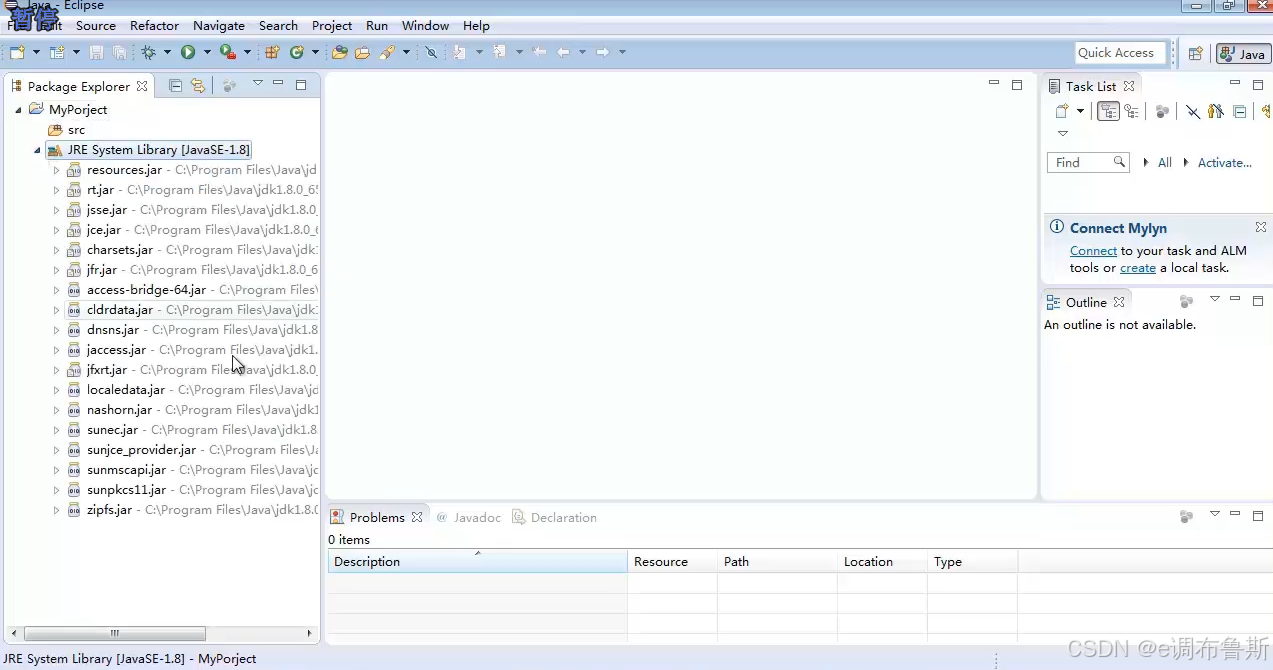Click Collapse All in Task List

click(x=1240, y=112)
